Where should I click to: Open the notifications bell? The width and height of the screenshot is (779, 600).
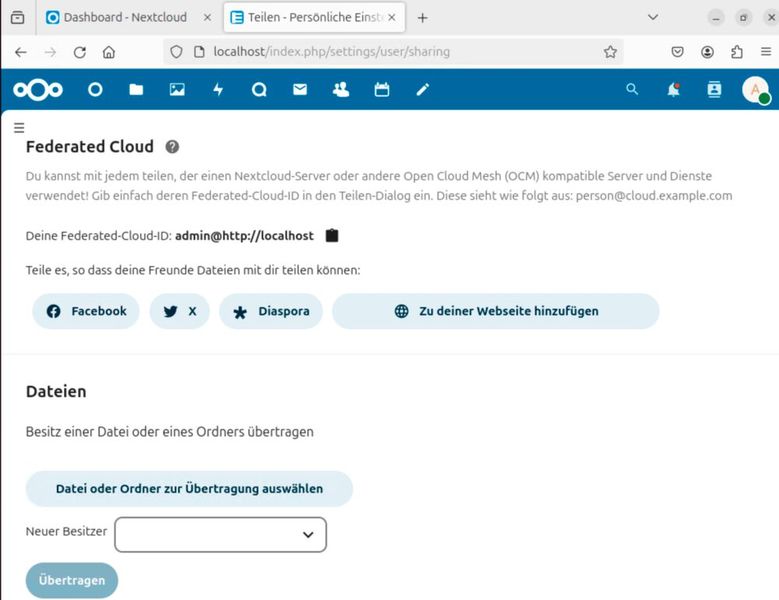click(673, 89)
